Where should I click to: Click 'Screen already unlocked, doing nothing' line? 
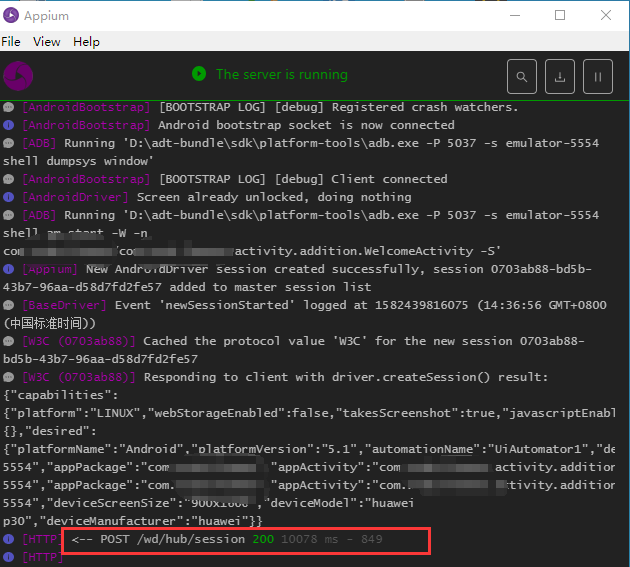(x=274, y=197)
